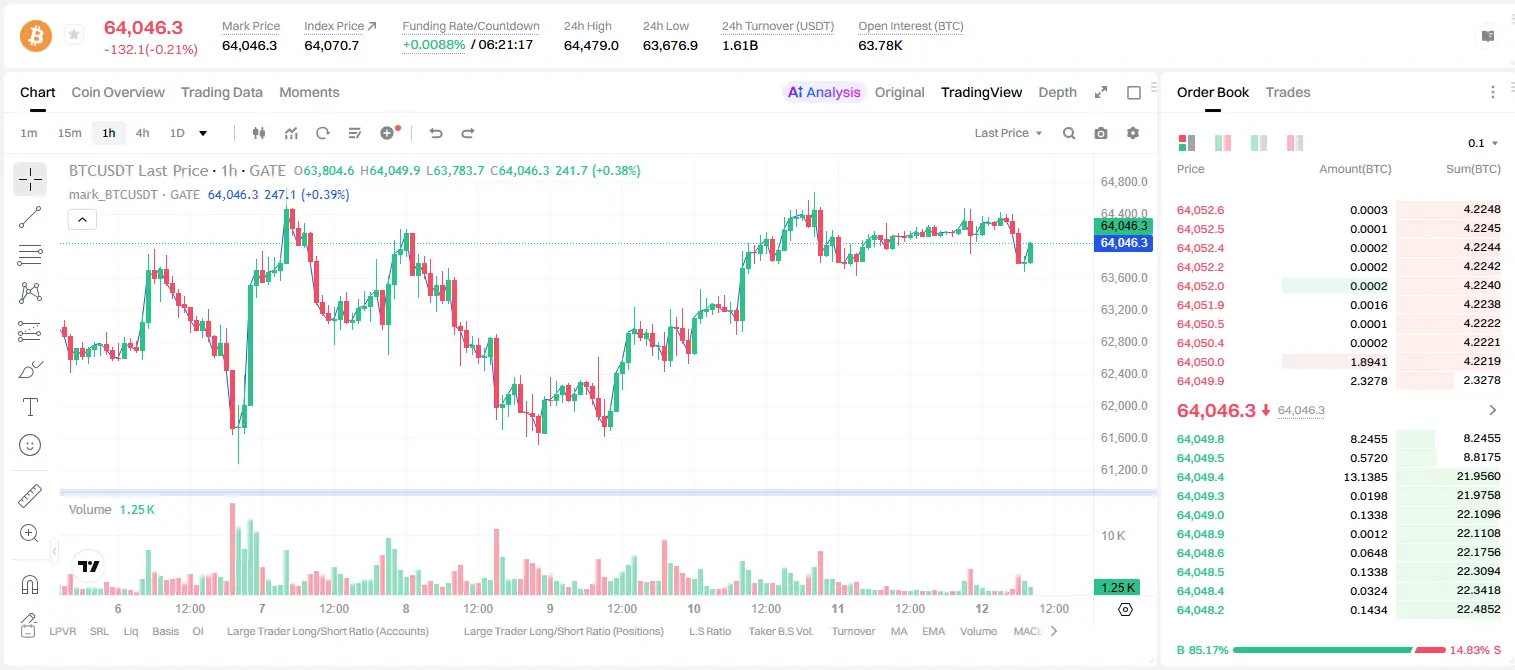The width and height of the screenshot is (1515, 670).
Task: Open chart settings gear icon
Action: pyautogui.click(x=1133, y=133)
